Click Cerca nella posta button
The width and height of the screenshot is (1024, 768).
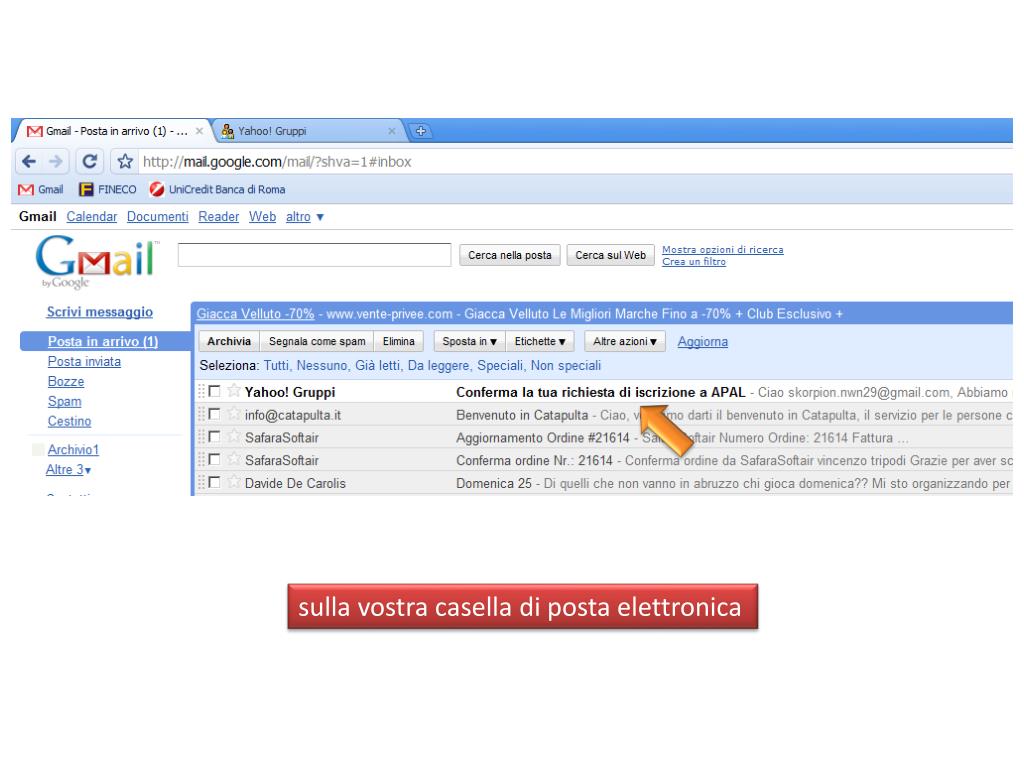point(510,255)
